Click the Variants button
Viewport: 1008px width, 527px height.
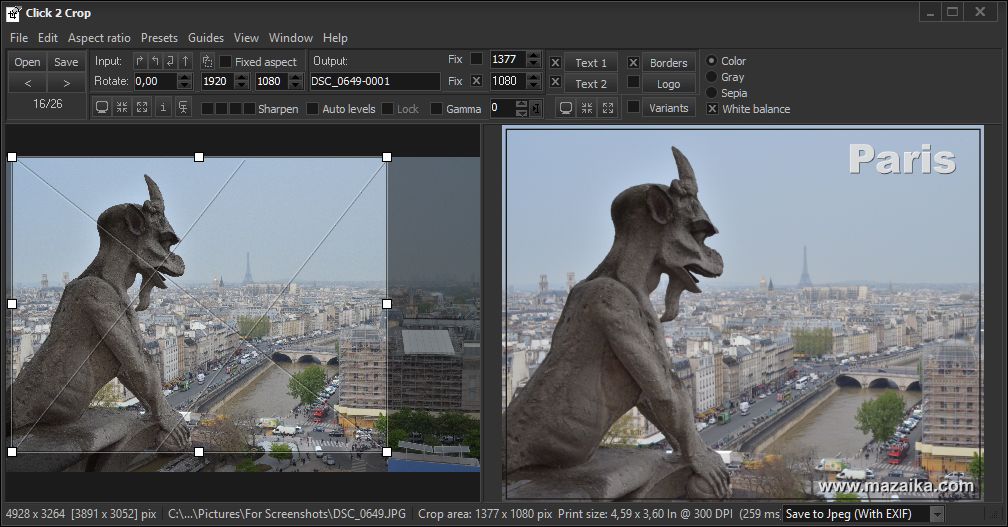click(x=669, y=108)
